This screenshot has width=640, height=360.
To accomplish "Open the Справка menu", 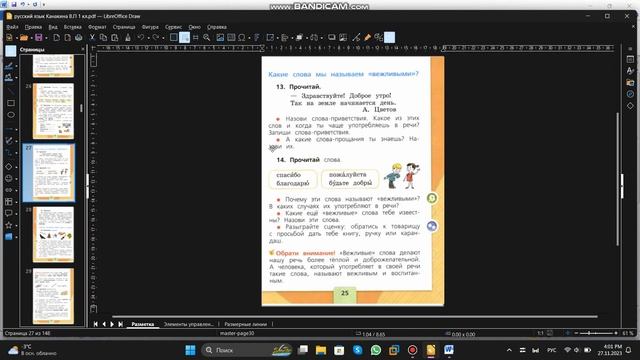I will click(x=217, y=27).
